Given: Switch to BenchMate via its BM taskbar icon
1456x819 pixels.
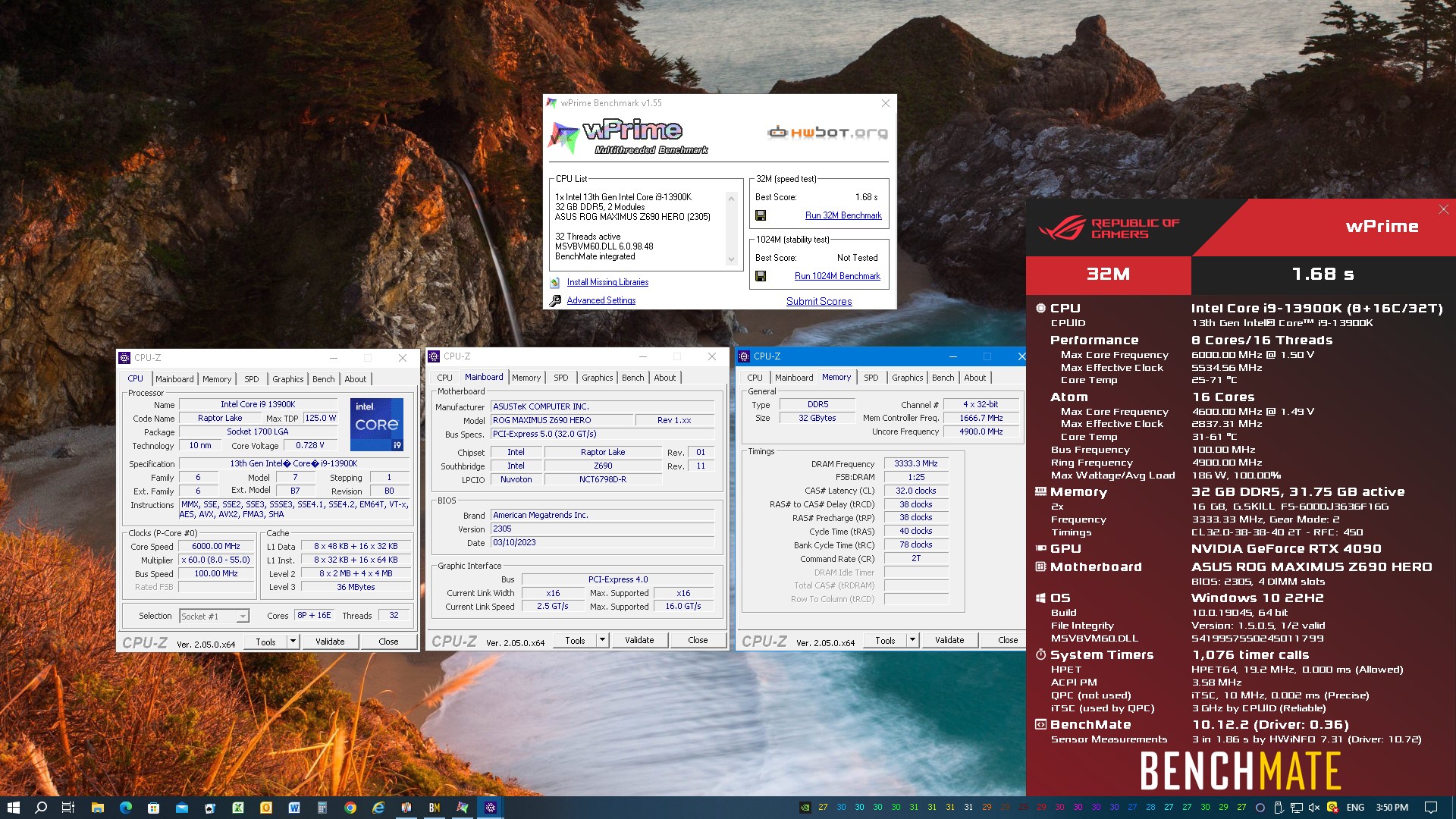Looking at the screenshot, I should point(435,808).
